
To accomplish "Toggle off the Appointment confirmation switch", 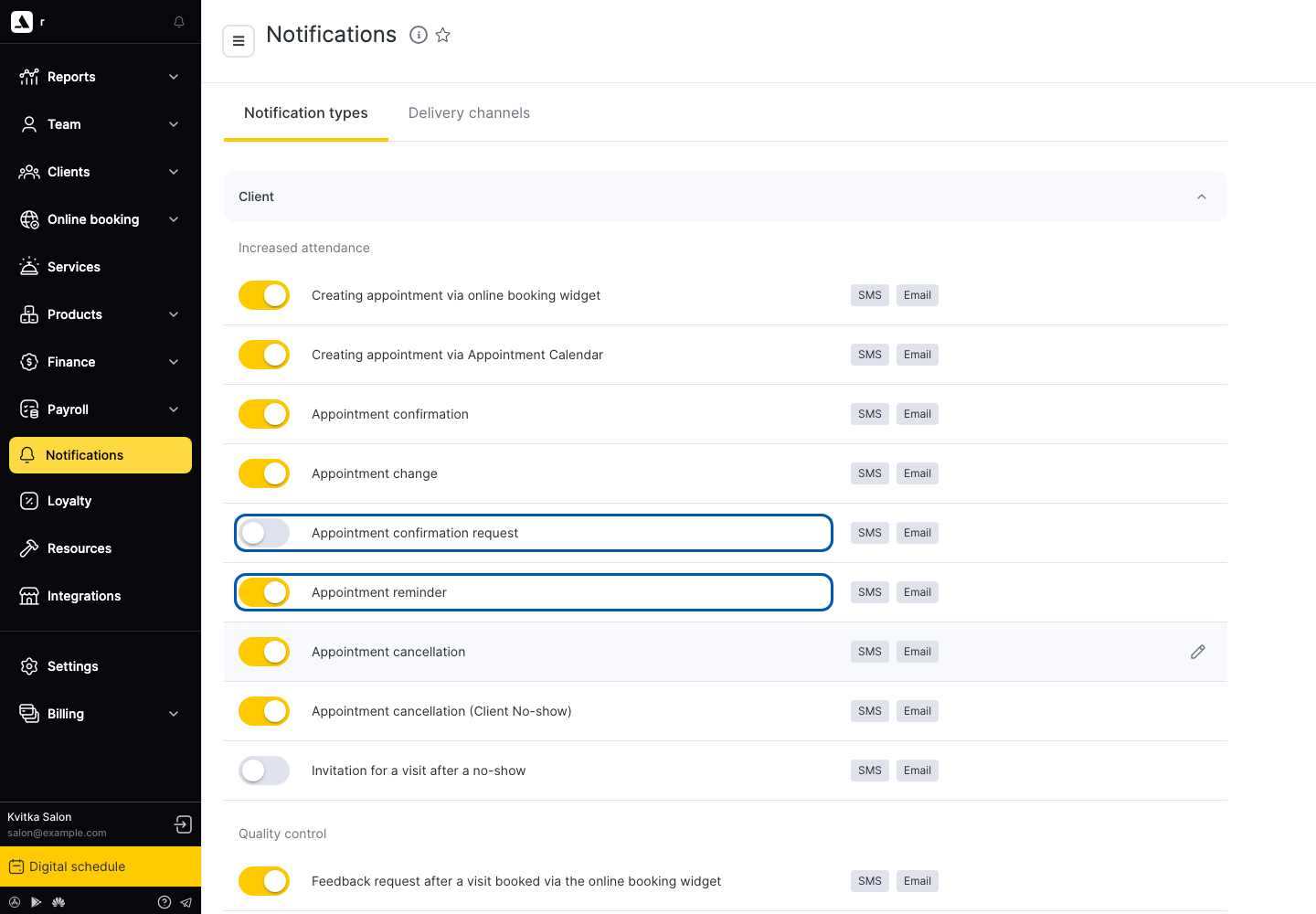I will pyautogui.click(x=264, y=414).
